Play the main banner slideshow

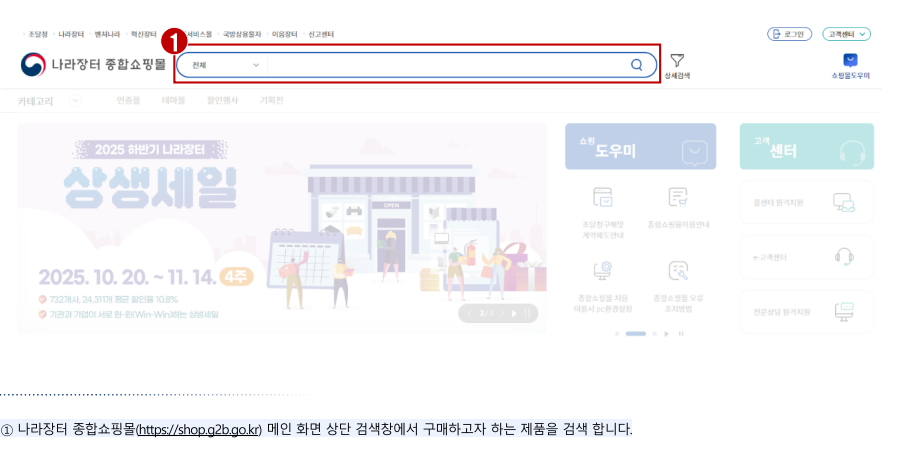[x=515, y=313]
